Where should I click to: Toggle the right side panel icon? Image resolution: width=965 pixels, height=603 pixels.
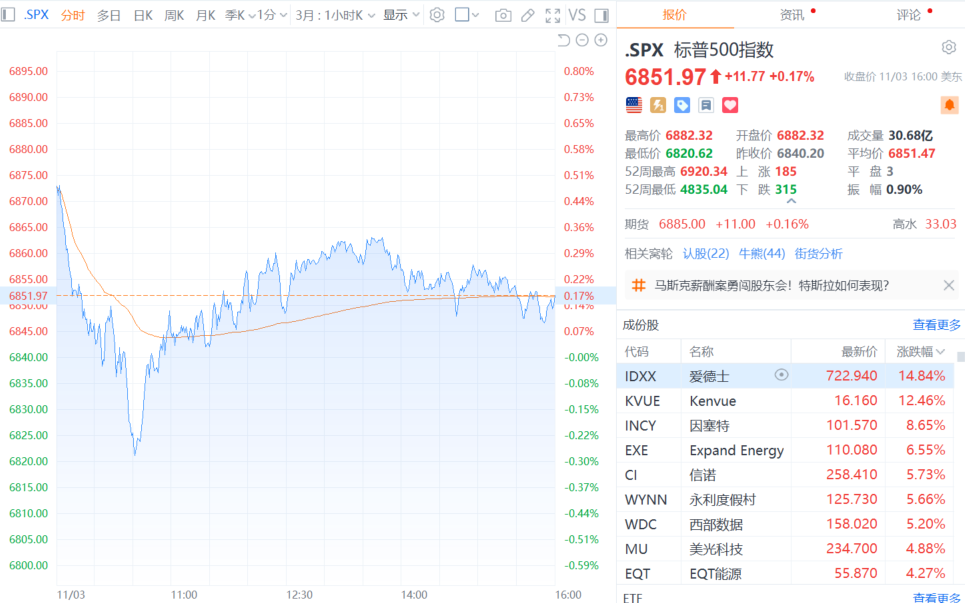pos(602,15)
